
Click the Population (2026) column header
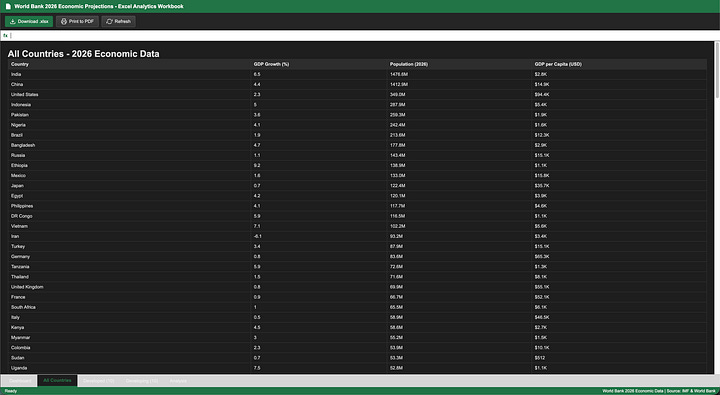click(459, 64)
